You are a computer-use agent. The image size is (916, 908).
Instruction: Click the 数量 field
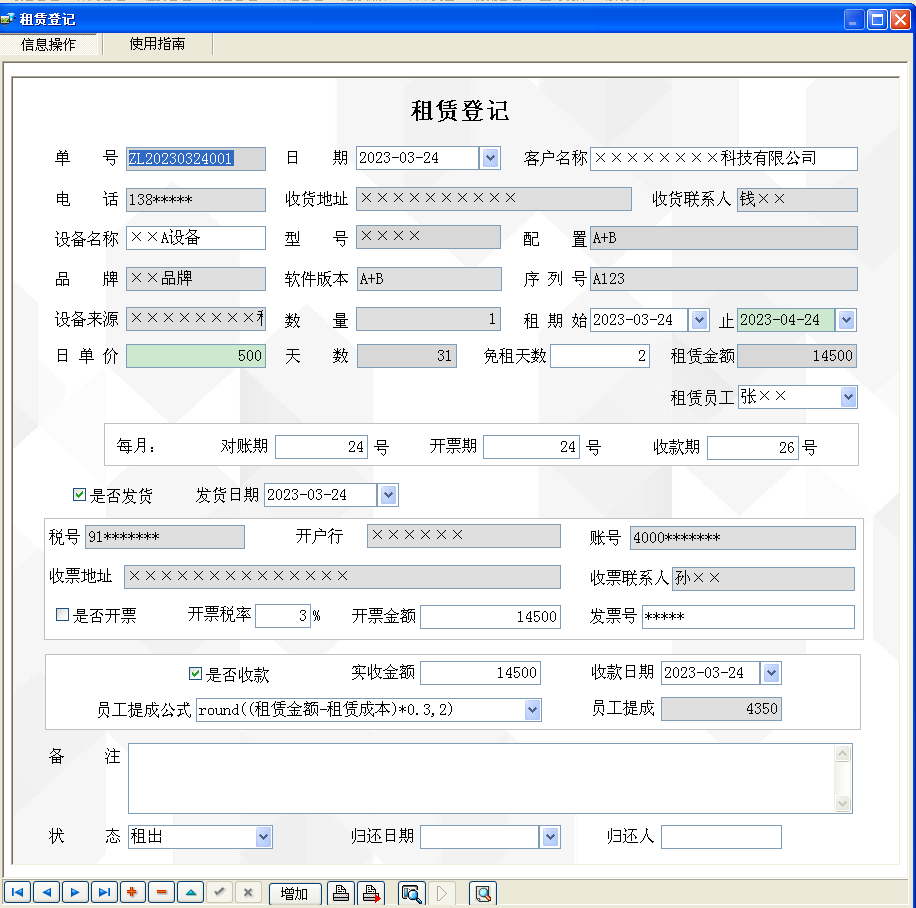pyautogui.click(x=428, y=319)
